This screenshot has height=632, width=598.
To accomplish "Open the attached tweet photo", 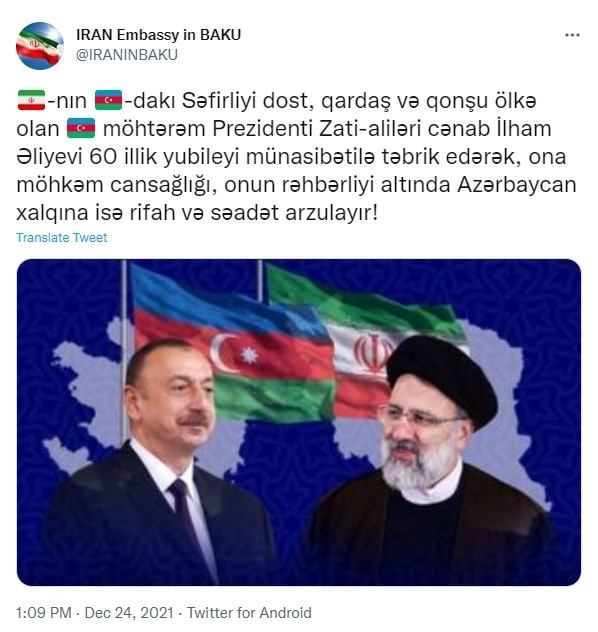I will [x=299, y=422].
